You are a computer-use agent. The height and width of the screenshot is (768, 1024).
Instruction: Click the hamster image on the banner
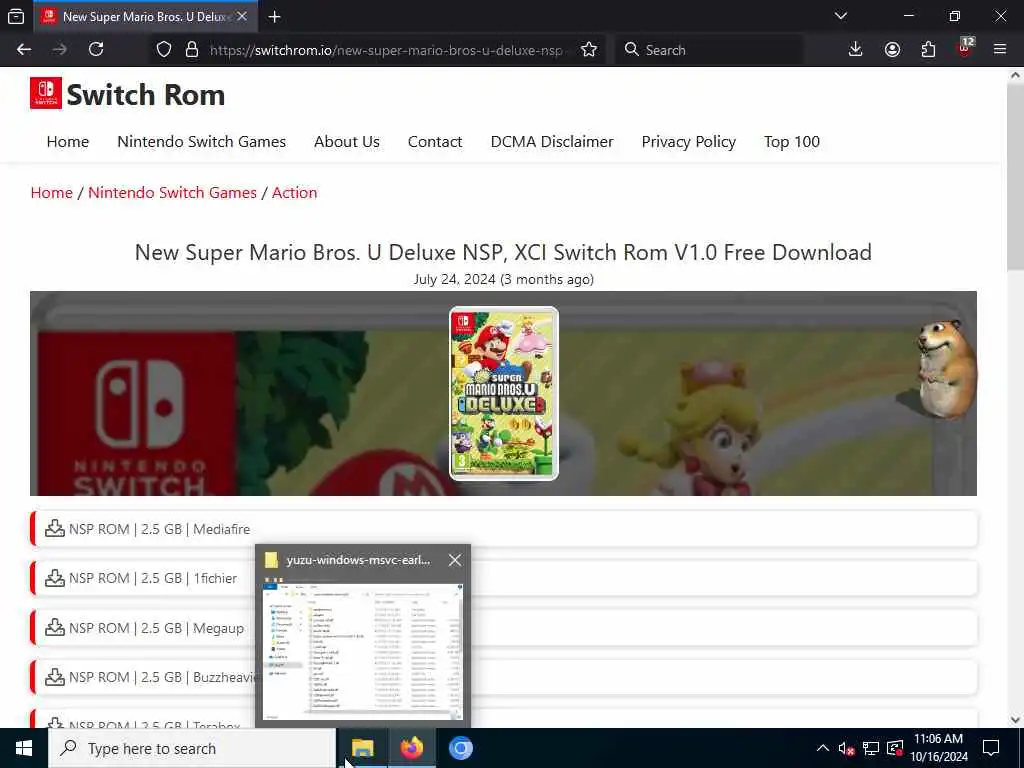coord(946,368)
